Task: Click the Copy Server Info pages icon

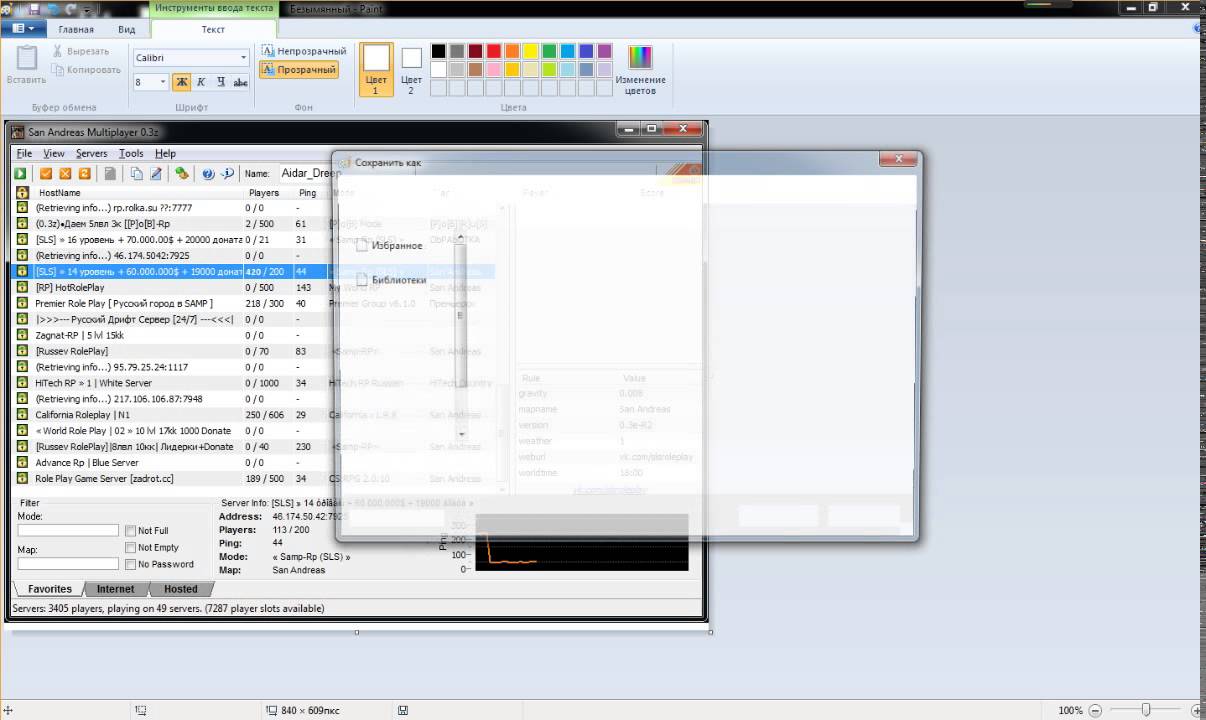Action: (x=137, y=173)
